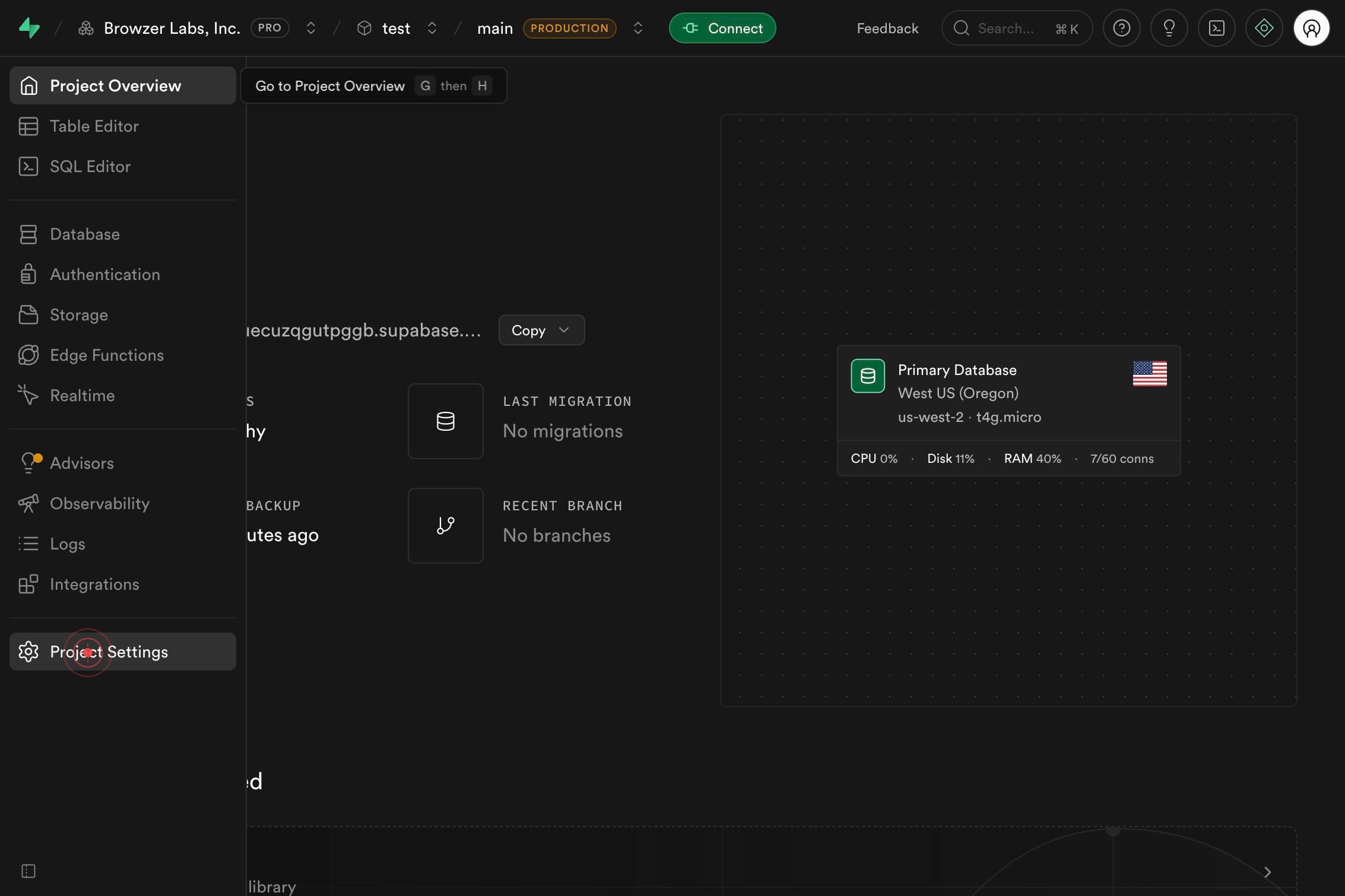
Task: Click the Project Settings gear icon
Action: [x=28, y=652]
